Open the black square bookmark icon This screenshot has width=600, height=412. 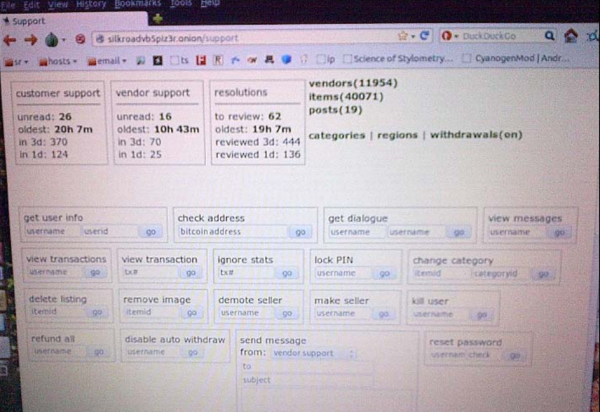pyautogui.click(x=158, y=60)
